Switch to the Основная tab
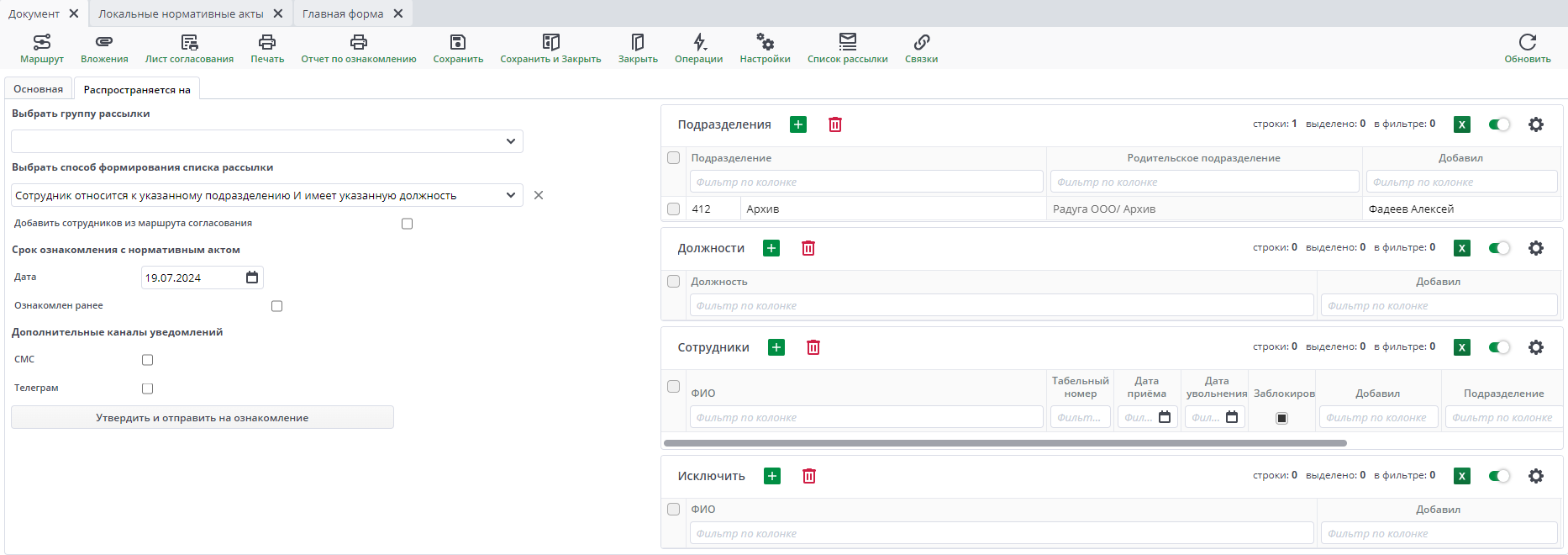Viewport: 1568px width, 555px height. (39, 89)
